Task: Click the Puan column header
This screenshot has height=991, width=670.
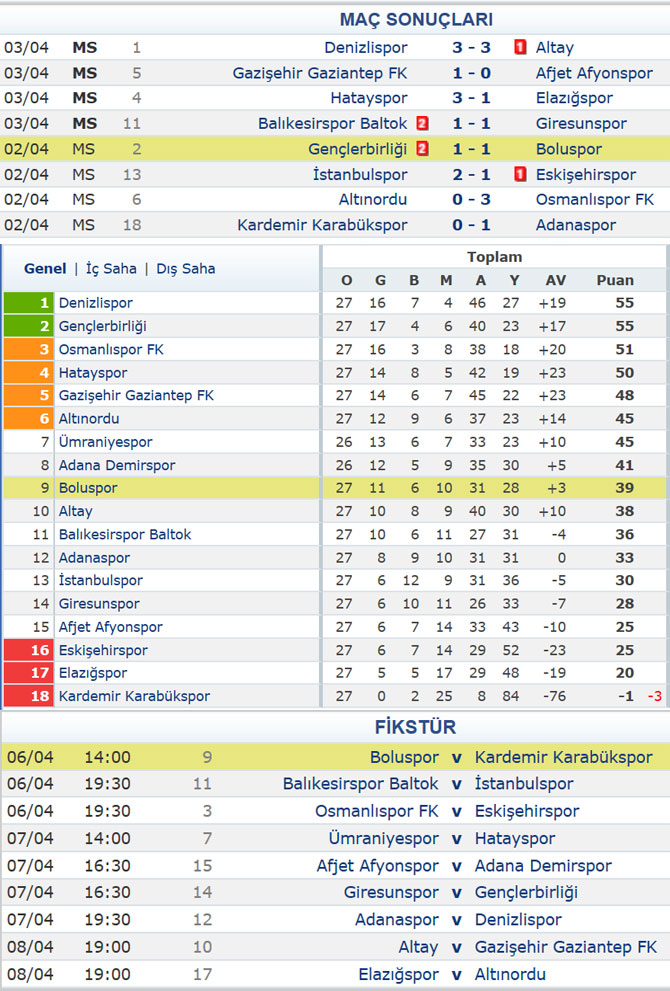Action: [x=615, y=280]
